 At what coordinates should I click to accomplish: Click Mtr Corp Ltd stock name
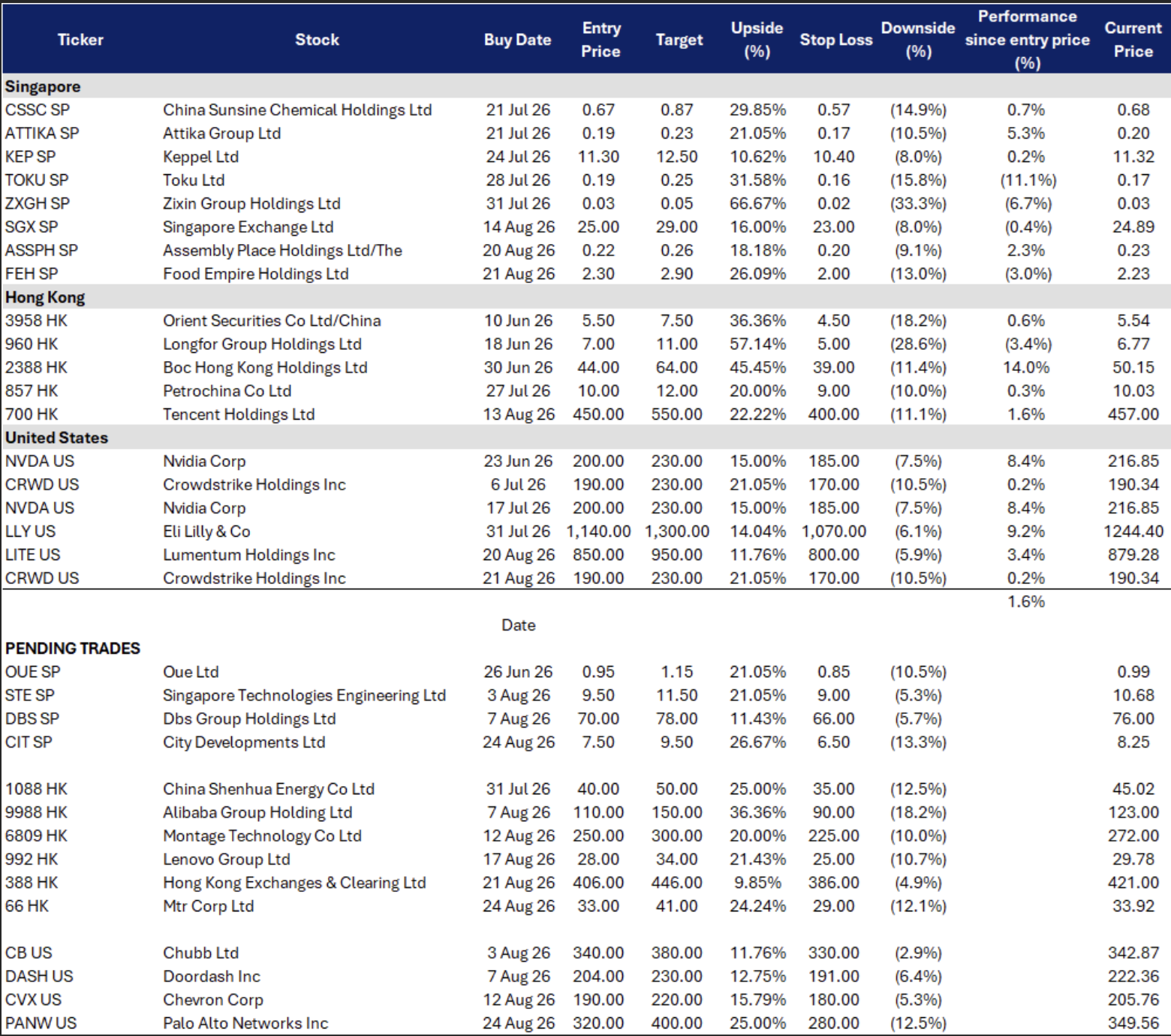click(209, 906)
